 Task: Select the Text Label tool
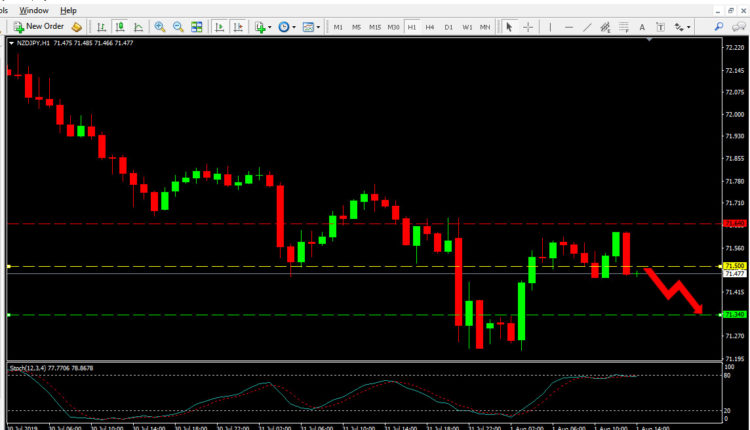661,27
